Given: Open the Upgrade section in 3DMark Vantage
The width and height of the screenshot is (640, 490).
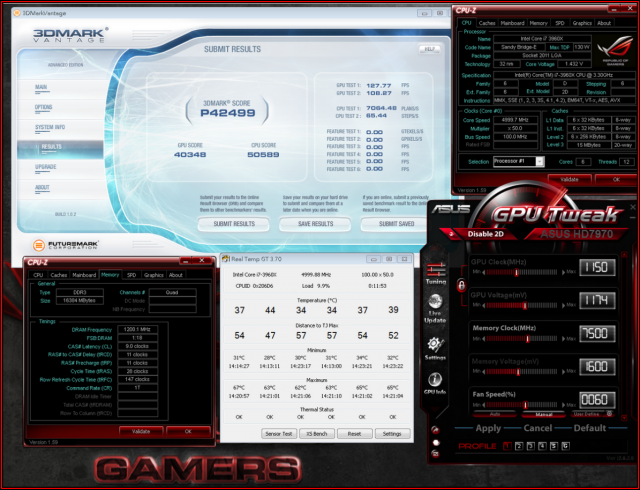Looking at the screenshot, I should point(45,167).
